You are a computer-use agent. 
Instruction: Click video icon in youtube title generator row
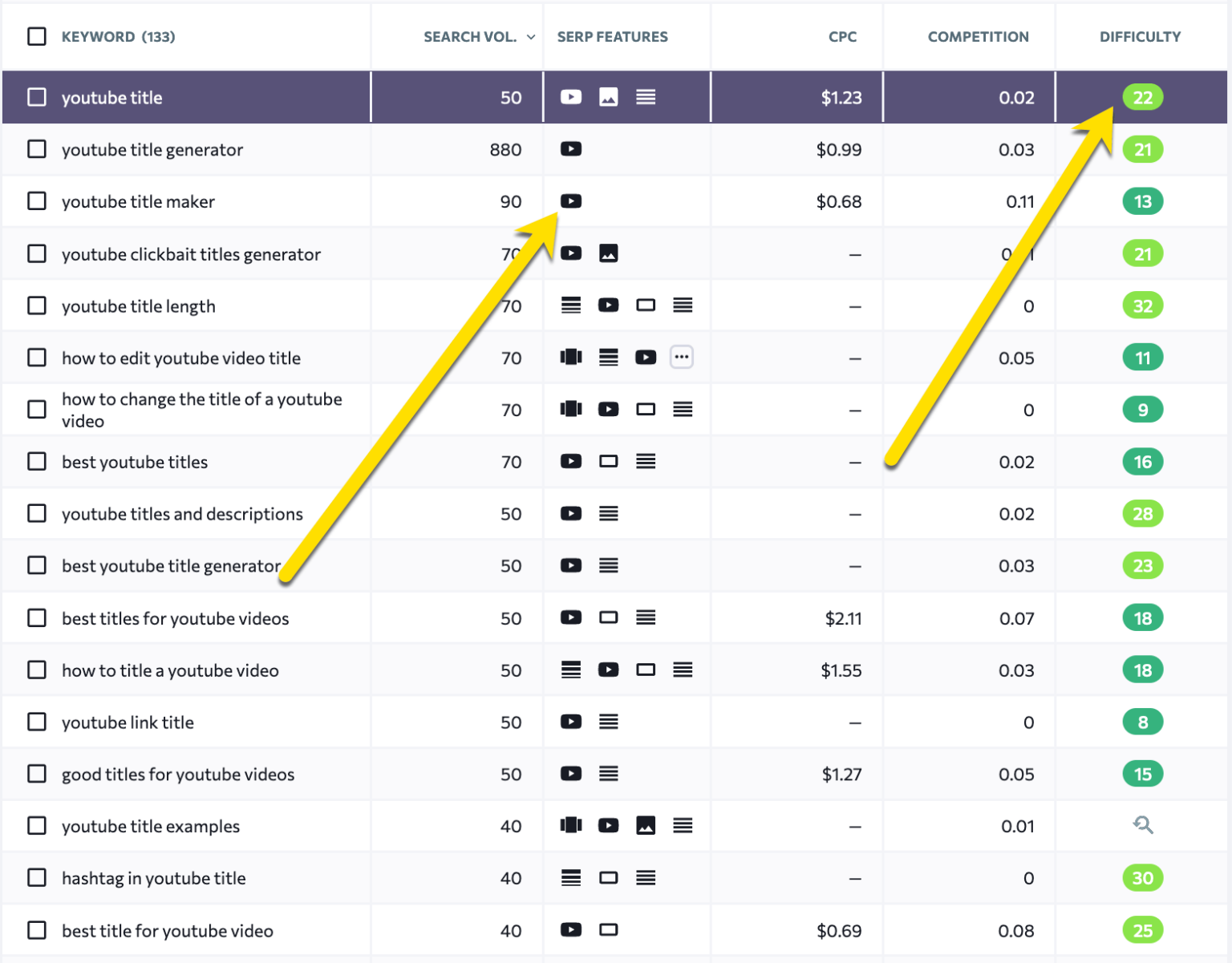[570, 149]
